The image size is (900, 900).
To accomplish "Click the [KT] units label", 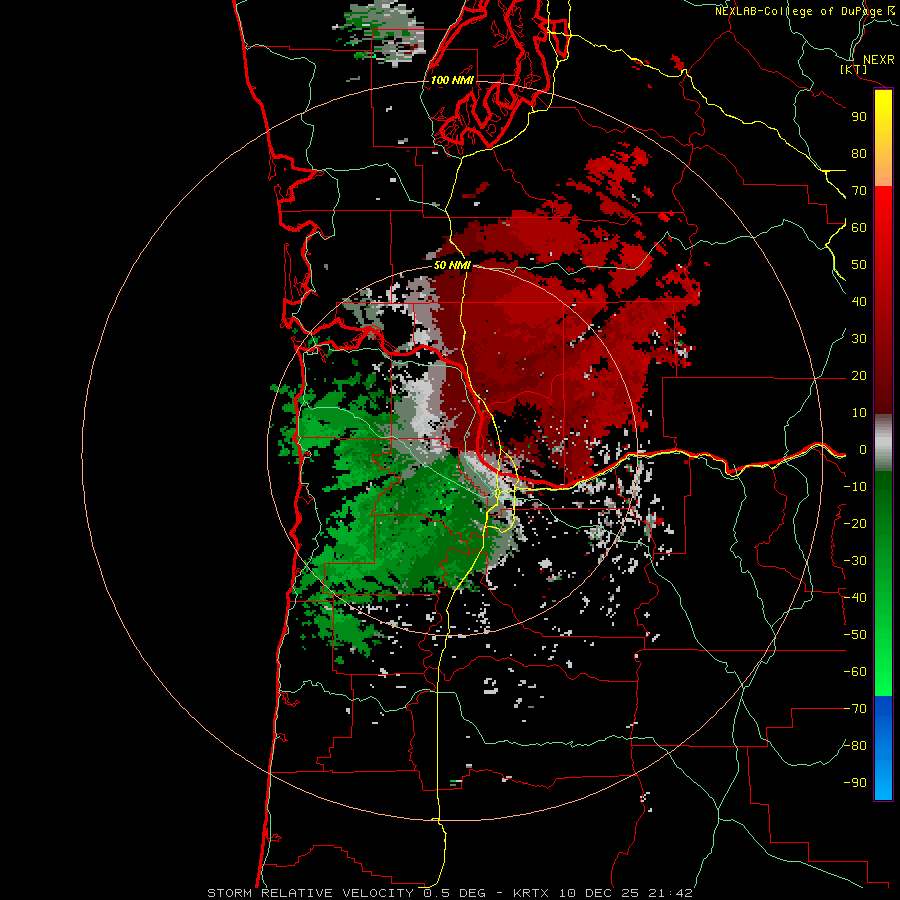I will pyautogui.click(x=854, y=69).
